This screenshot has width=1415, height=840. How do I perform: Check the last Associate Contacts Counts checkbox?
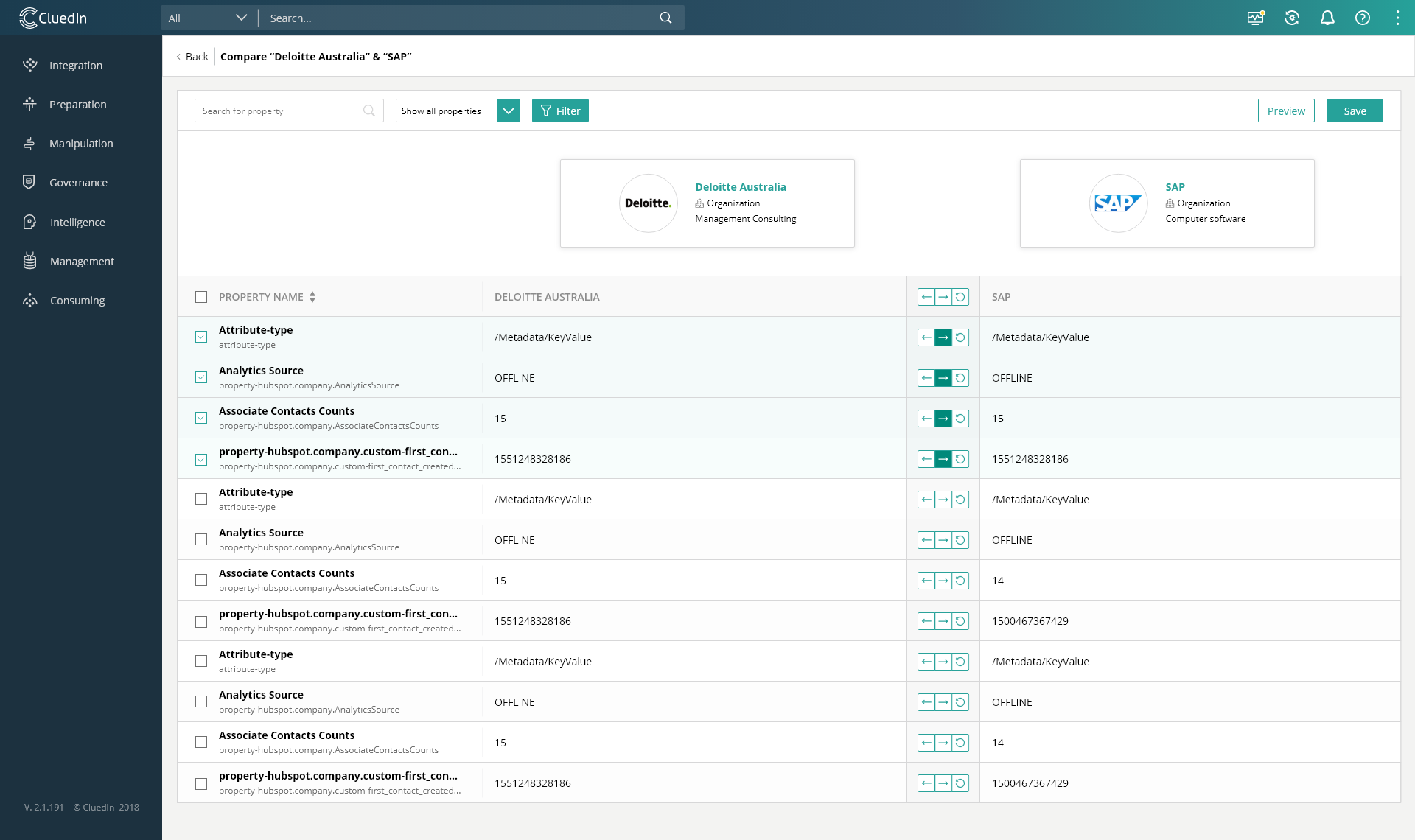tap(201, 742)
